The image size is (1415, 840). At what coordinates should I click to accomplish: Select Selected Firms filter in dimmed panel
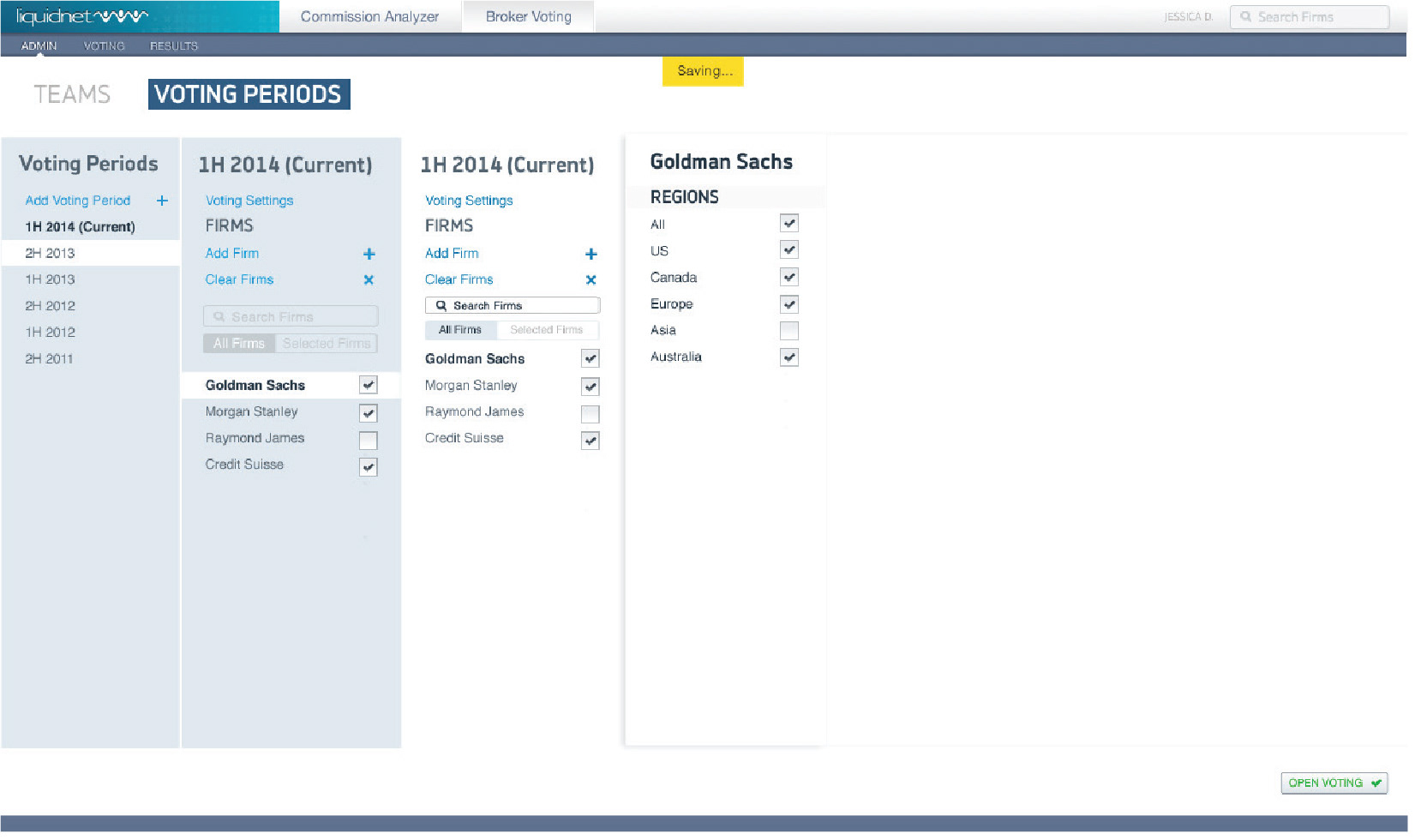(328, 345)
